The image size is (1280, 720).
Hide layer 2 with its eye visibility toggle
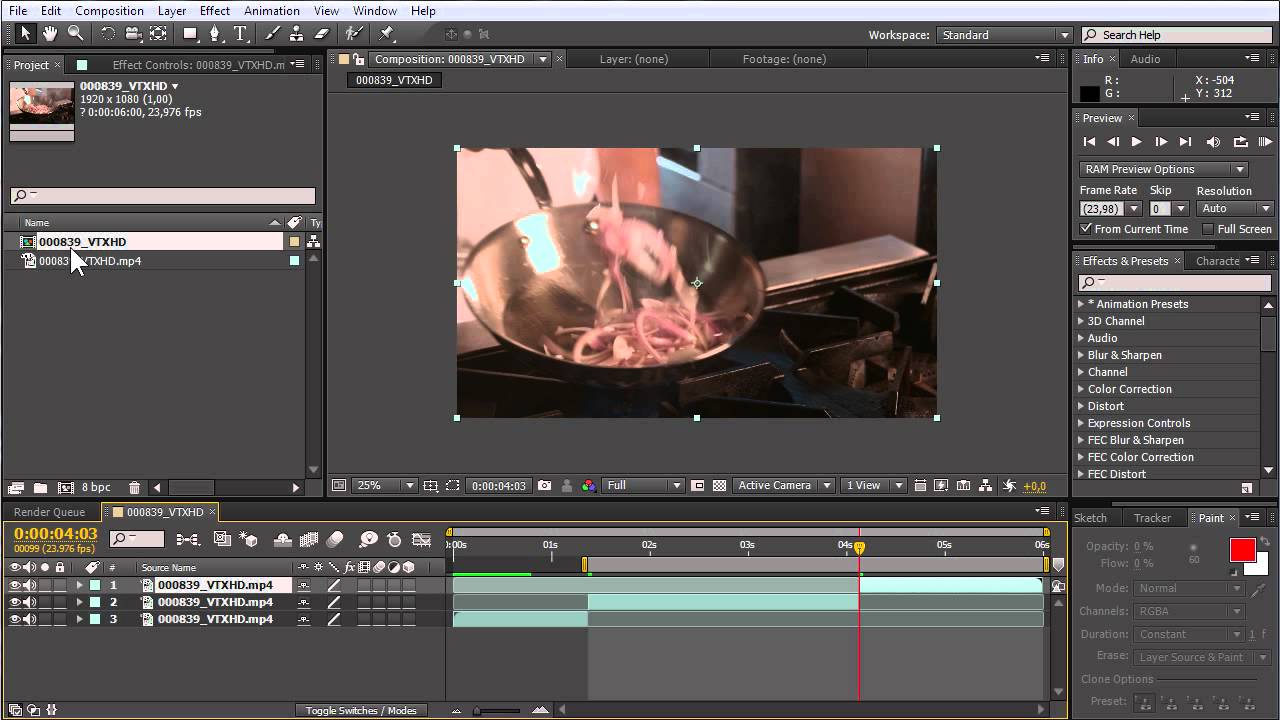tap(15, 601)
